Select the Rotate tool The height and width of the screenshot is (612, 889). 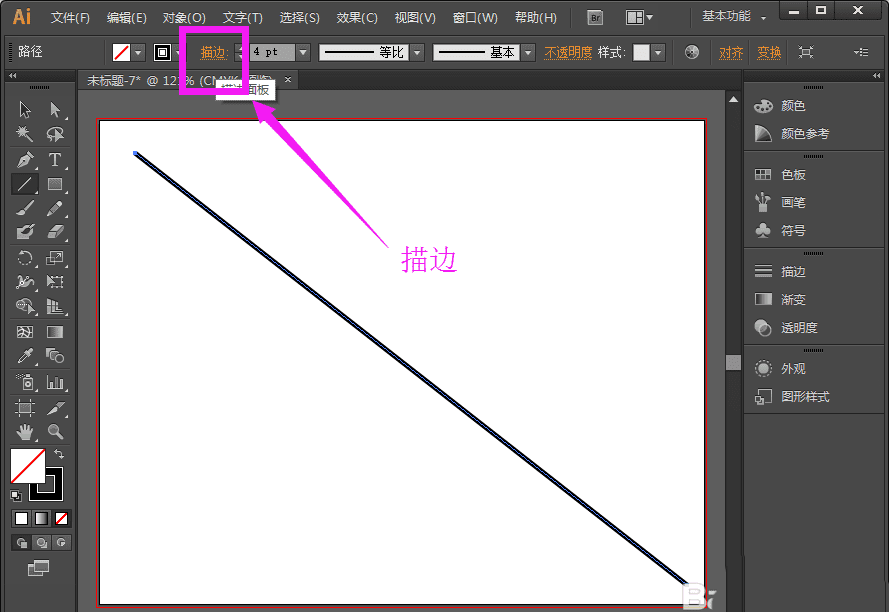click(24, 258)
